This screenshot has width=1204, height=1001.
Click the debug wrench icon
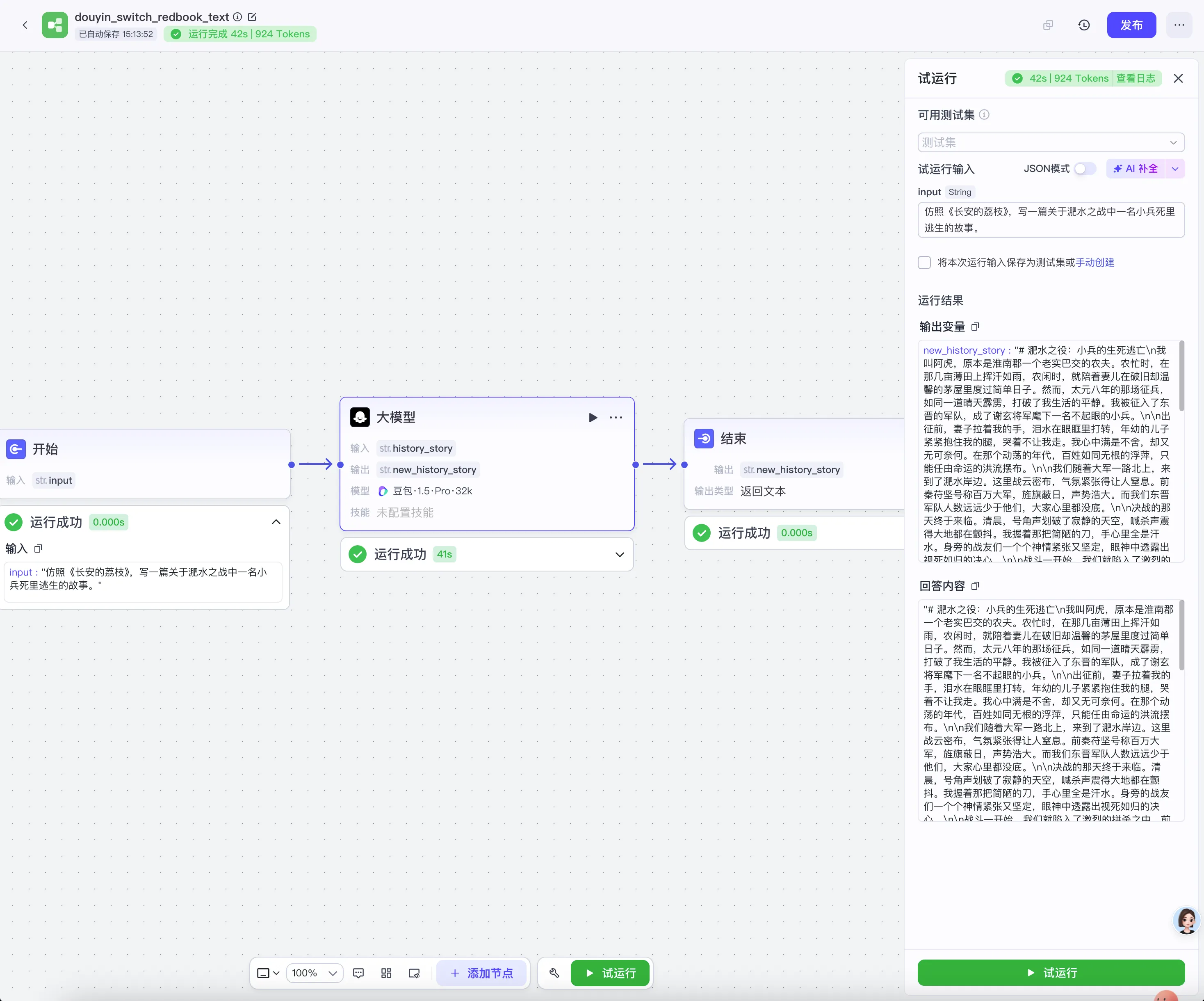554,973
